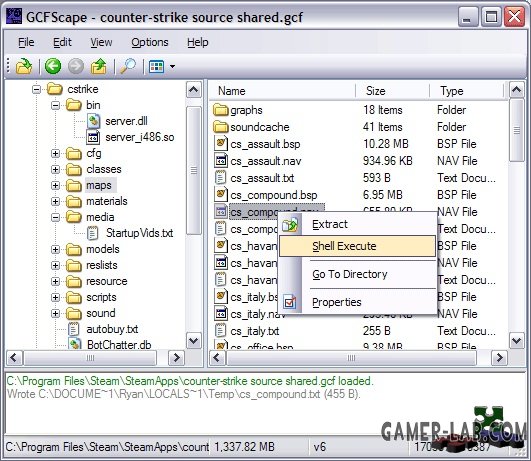This screenshot has height=461, width=531.
Task: Click the Up folder toolbar icon
Action: pyautogui.click(x=99, y=66)
